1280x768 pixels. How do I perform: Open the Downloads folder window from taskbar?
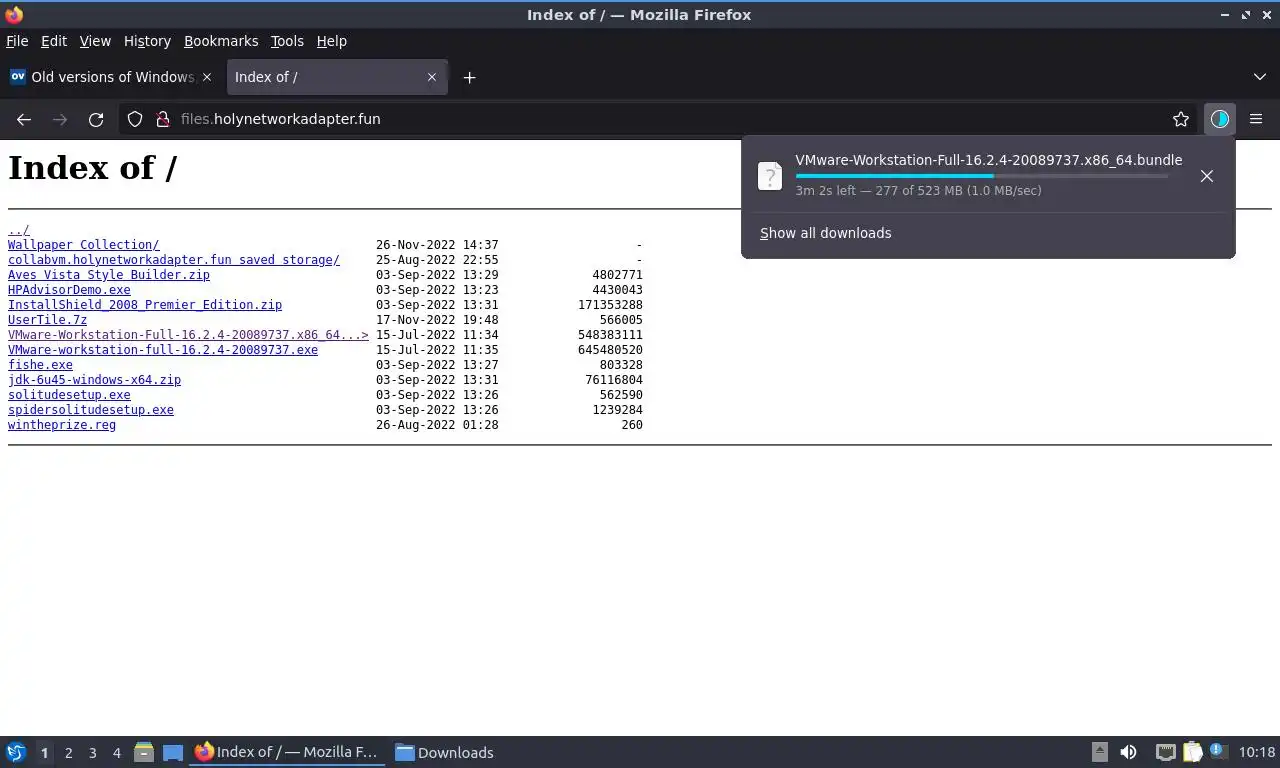pyautogui.click(x=444, y=752)
